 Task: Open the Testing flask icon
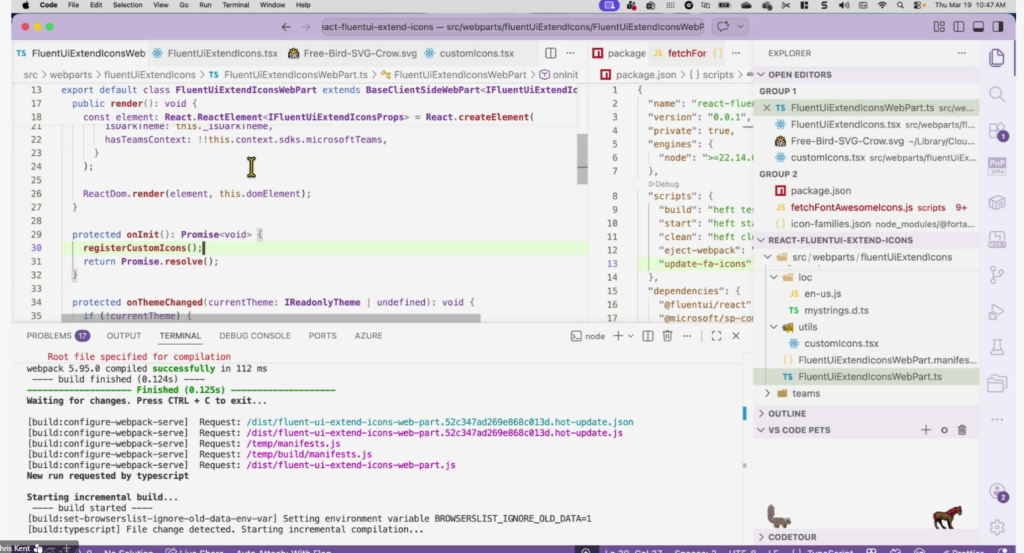click(996, 346)
